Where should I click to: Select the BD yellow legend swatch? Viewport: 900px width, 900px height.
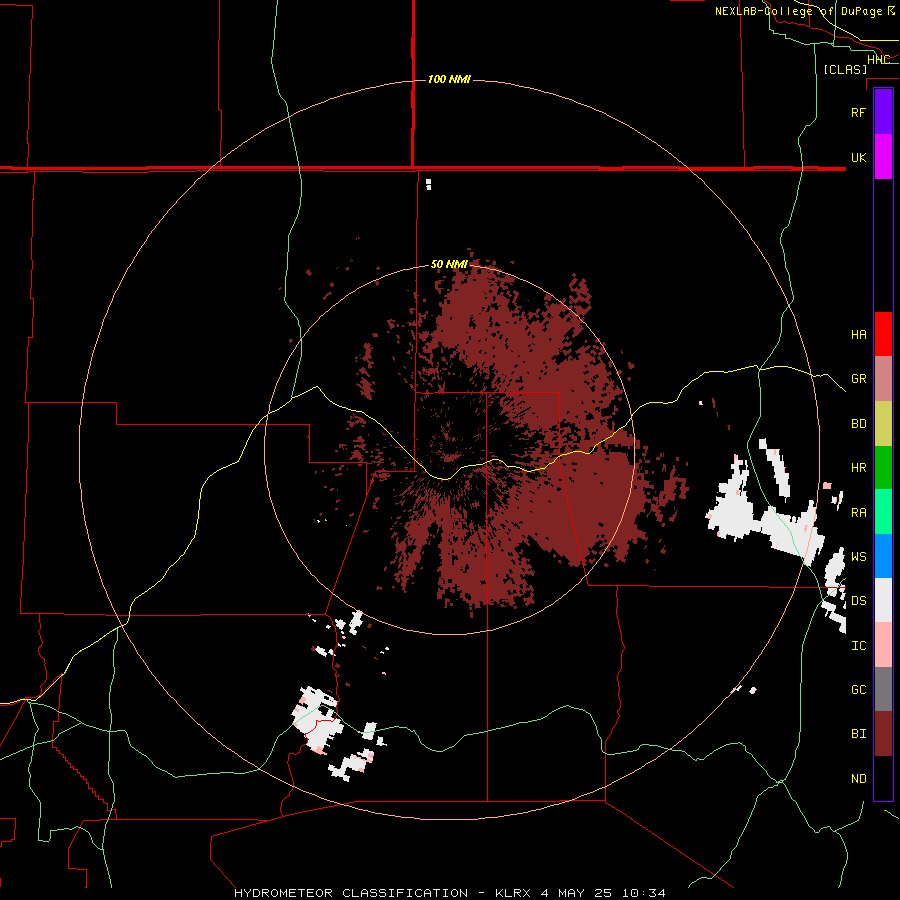coord(883,423)
